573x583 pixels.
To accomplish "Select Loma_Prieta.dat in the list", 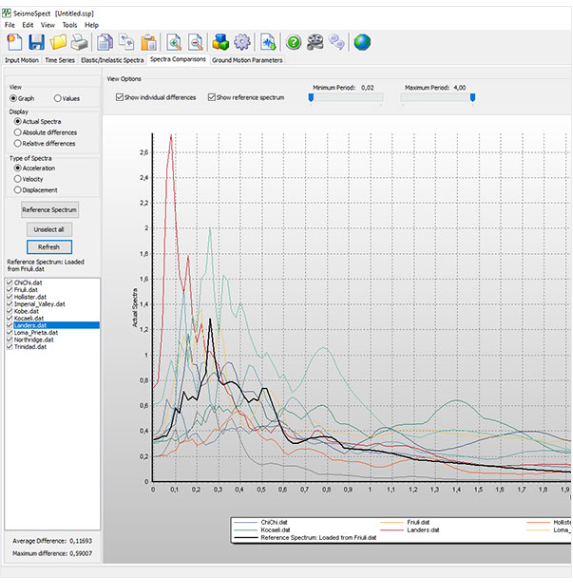I will (36, 332).
